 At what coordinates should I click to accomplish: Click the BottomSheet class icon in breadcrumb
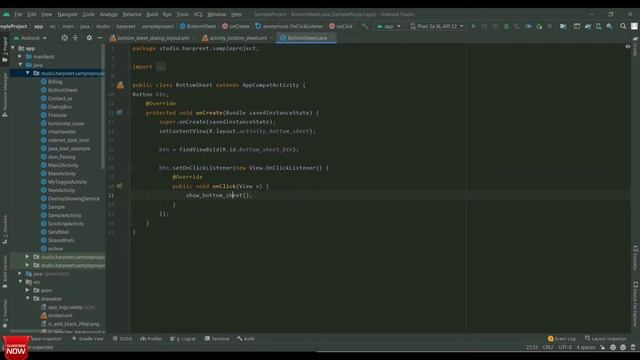point(182,26)
